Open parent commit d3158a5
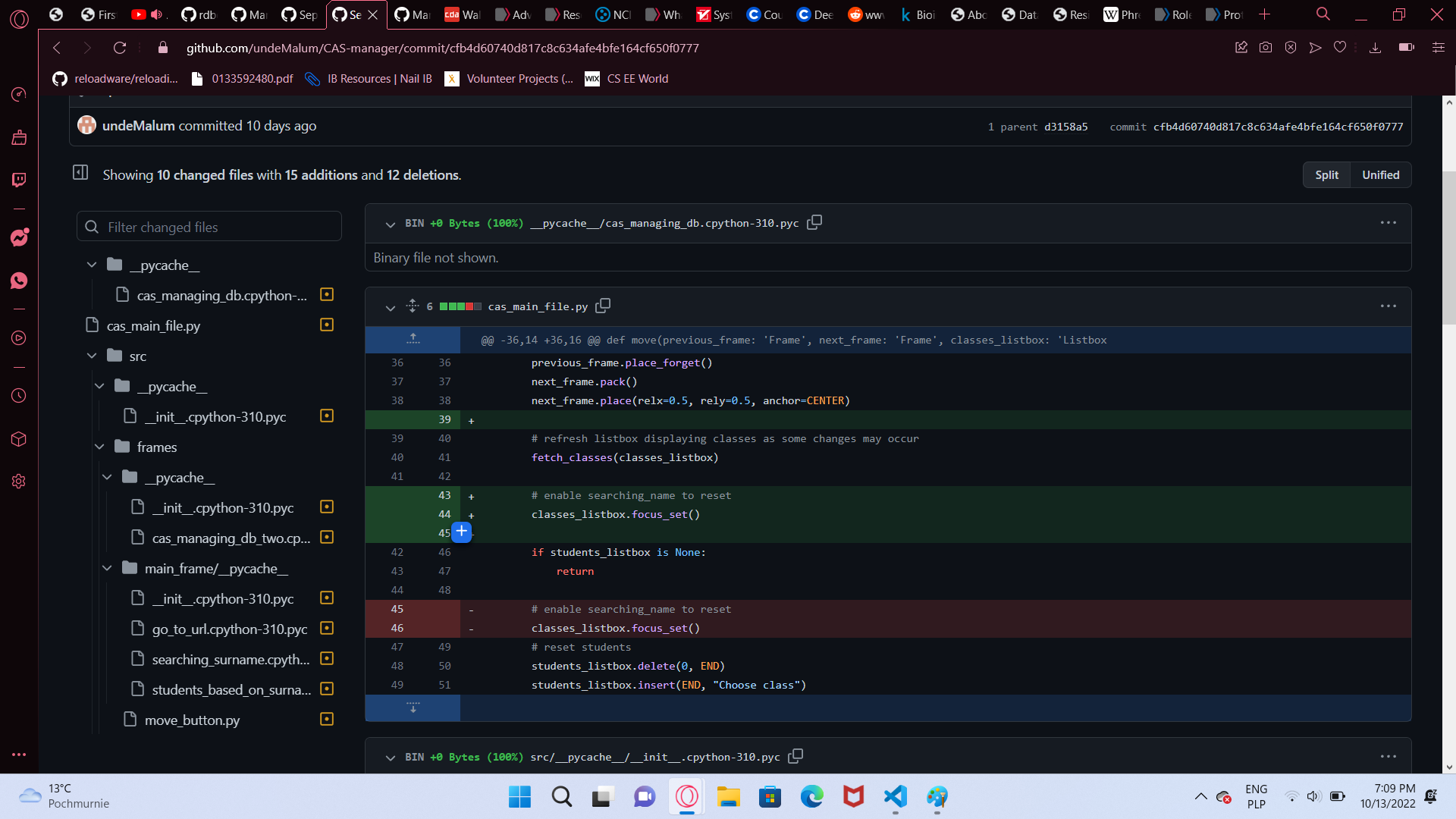The image size is (1456, 819). 1065,127
